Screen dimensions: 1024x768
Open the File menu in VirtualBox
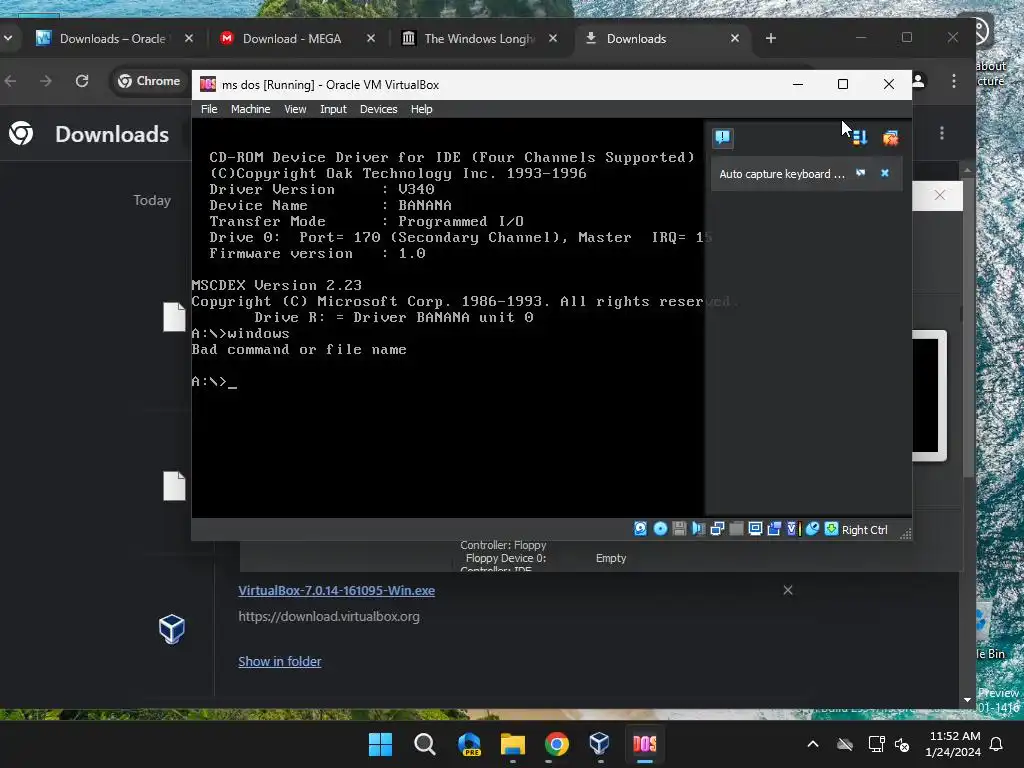[x=209, y=109]
